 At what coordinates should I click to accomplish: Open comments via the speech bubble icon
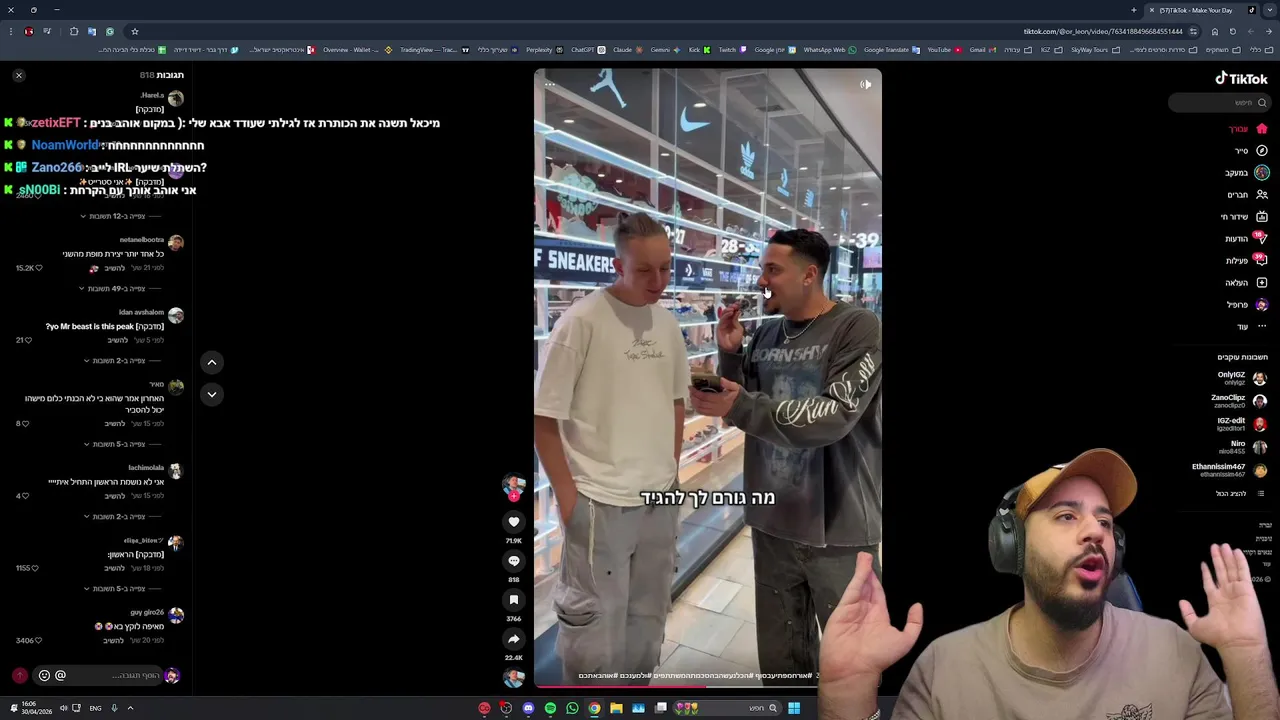[514, 561]
